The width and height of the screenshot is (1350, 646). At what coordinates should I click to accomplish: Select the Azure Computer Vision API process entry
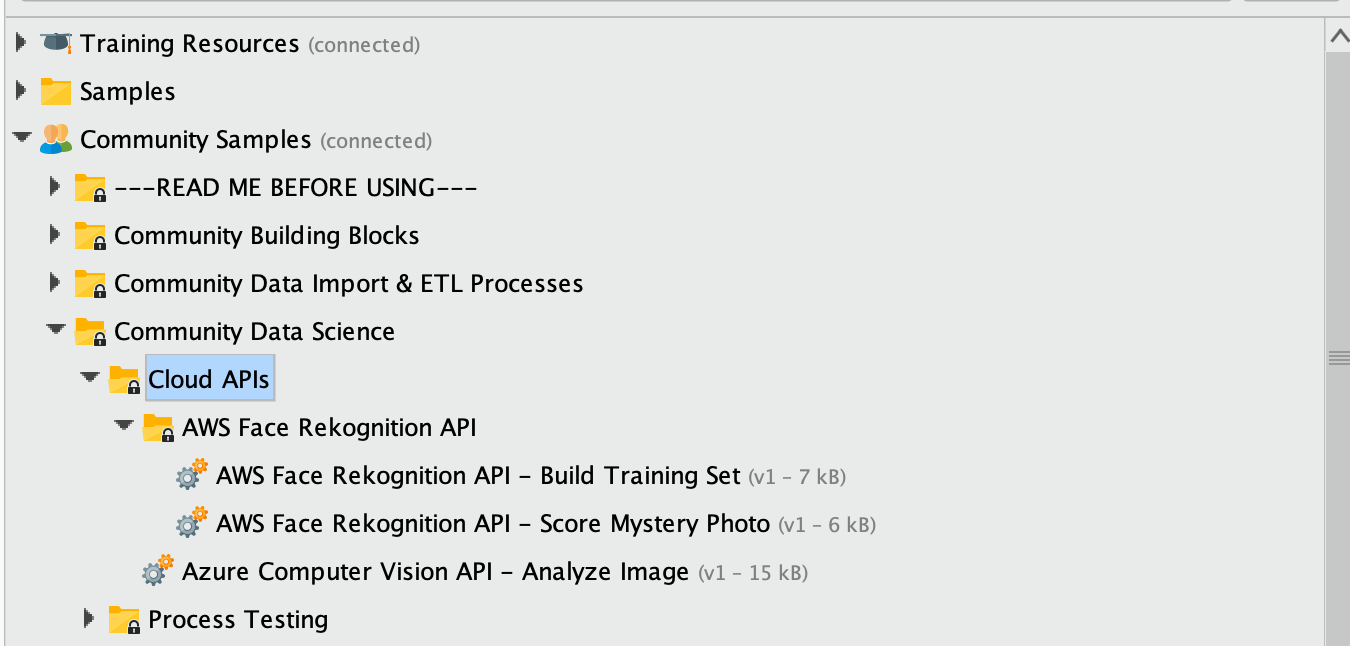pyautogui.click(x=435, y=572)
